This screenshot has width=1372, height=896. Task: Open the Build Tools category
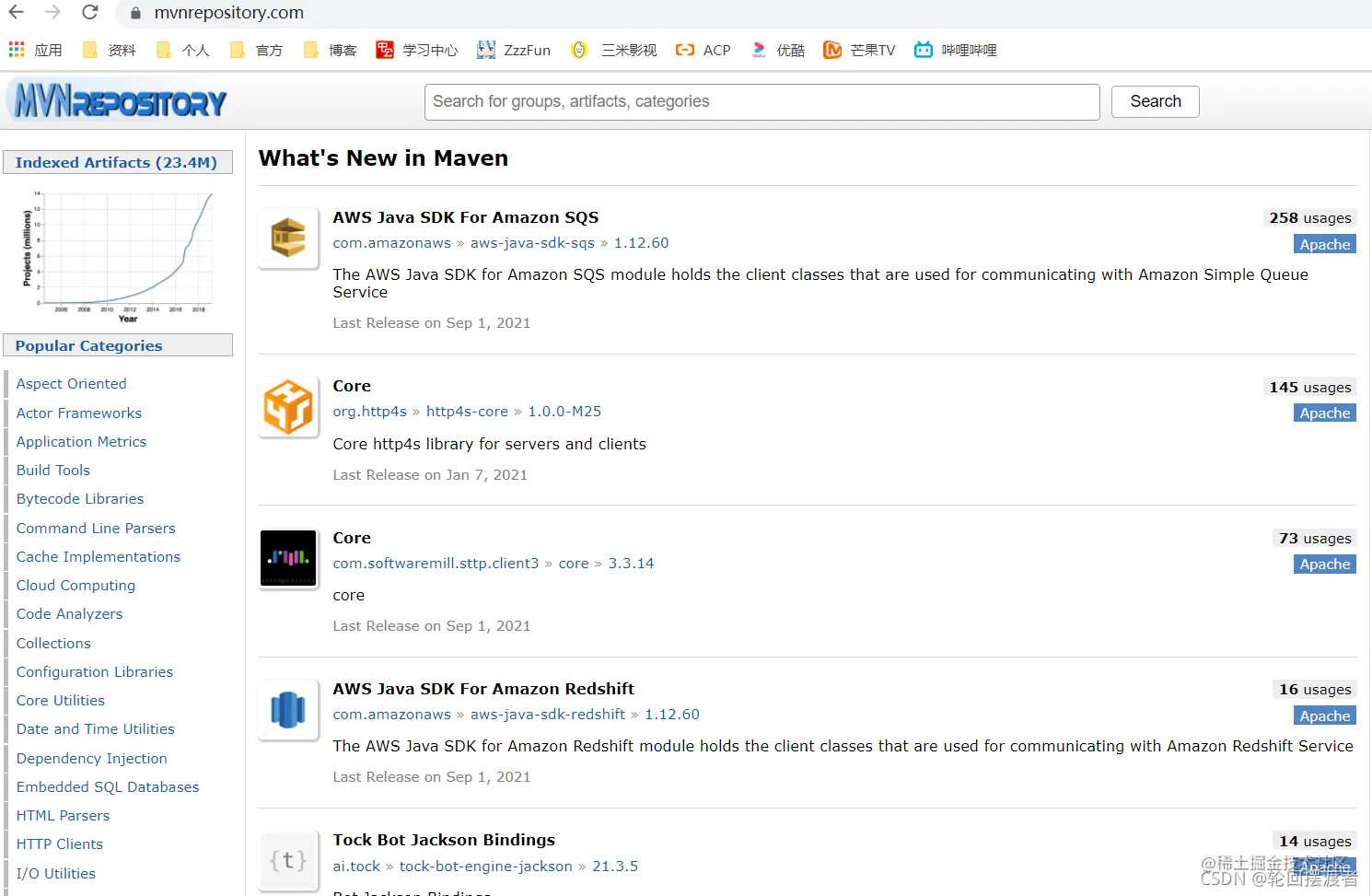click(52, 470)
